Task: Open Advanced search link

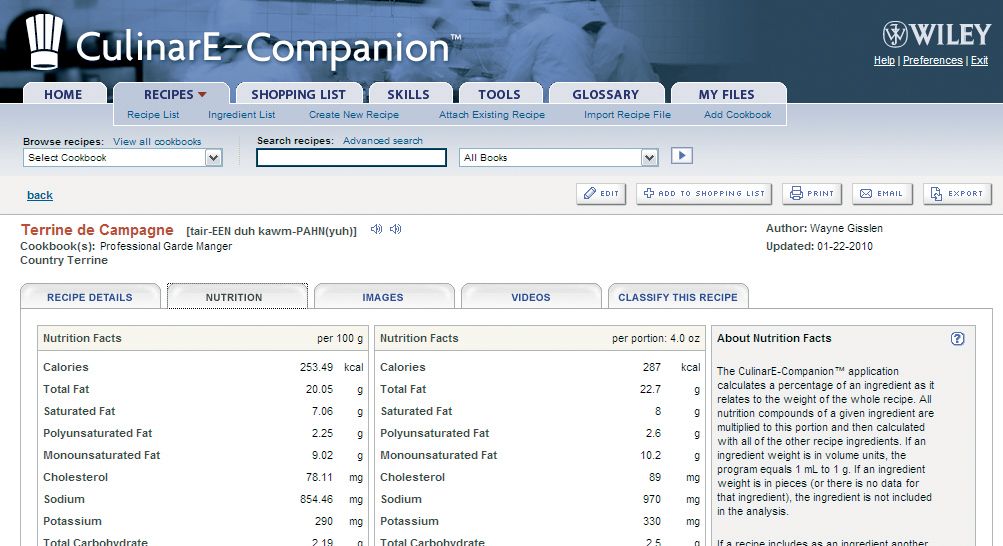Action: coord(383,141)
